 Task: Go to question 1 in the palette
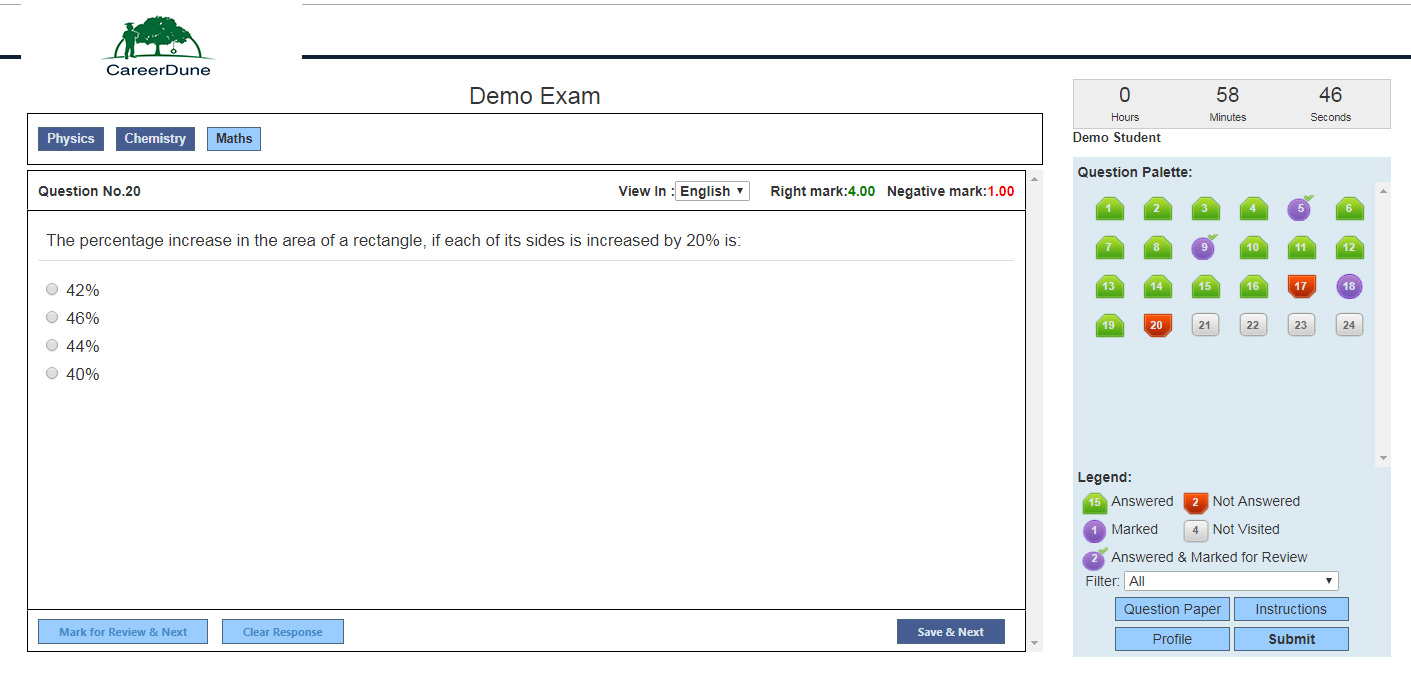[x=1109, y=209]
